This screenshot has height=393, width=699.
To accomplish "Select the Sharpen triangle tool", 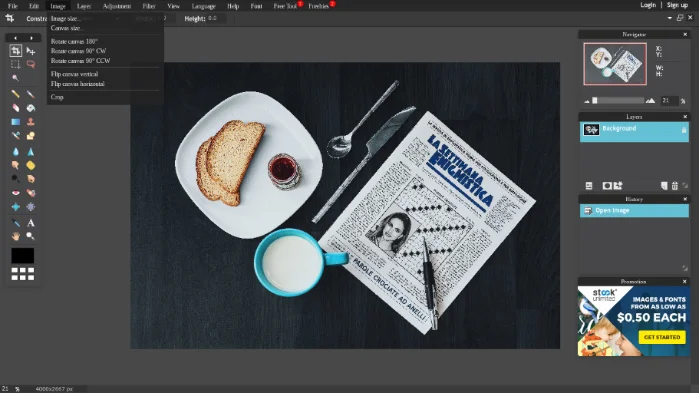I will (31, 151).
